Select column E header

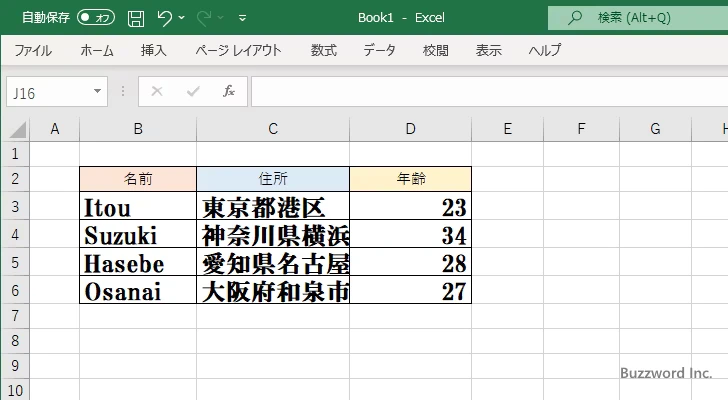(x=507, y=129)
